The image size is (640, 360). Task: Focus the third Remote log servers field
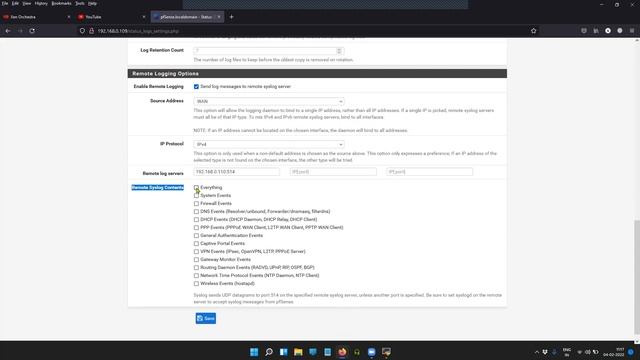click(x=429, y=172)
